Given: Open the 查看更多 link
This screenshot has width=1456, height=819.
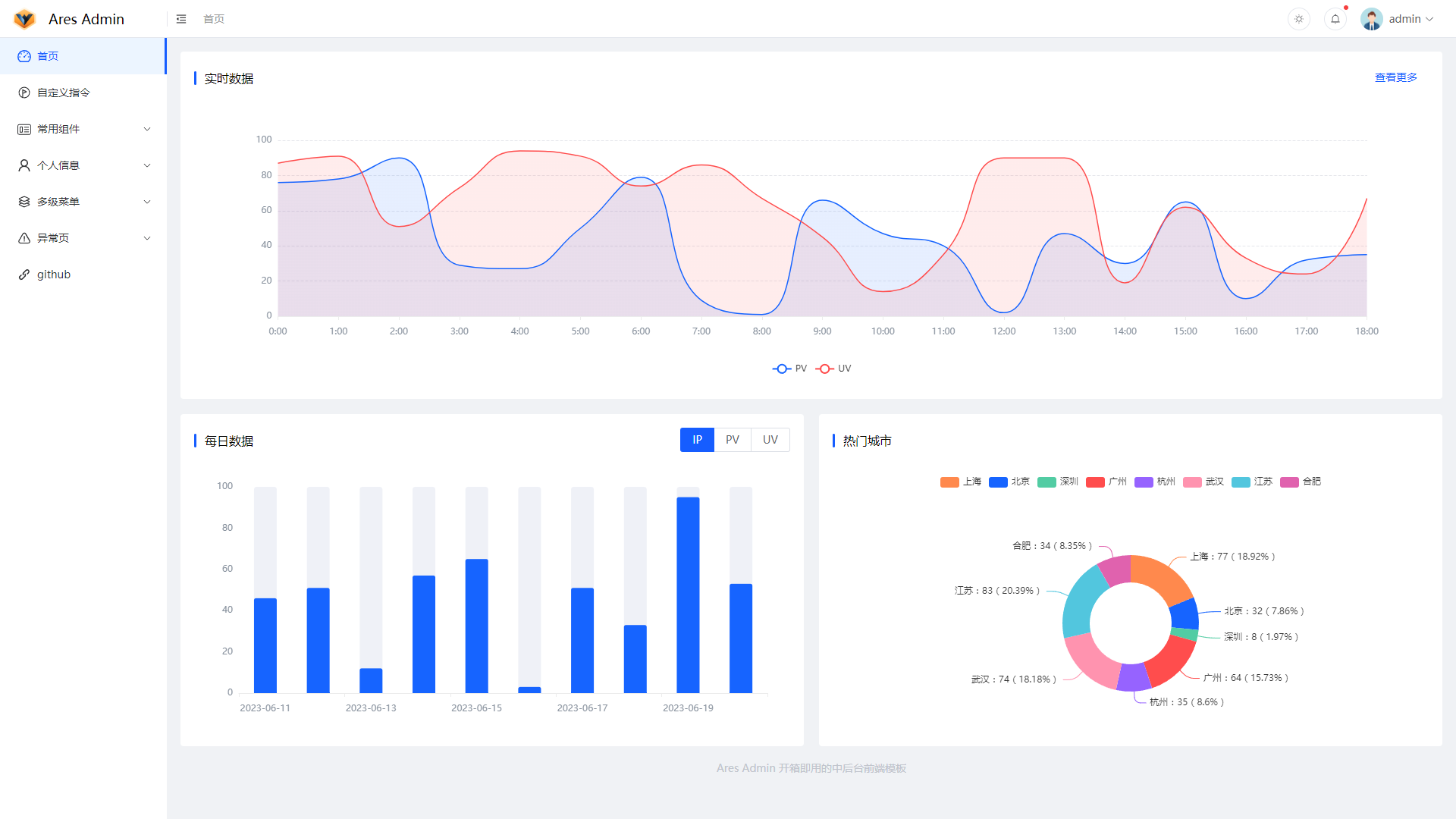Looking at the screenshot, I should [x=1395, y=77].
